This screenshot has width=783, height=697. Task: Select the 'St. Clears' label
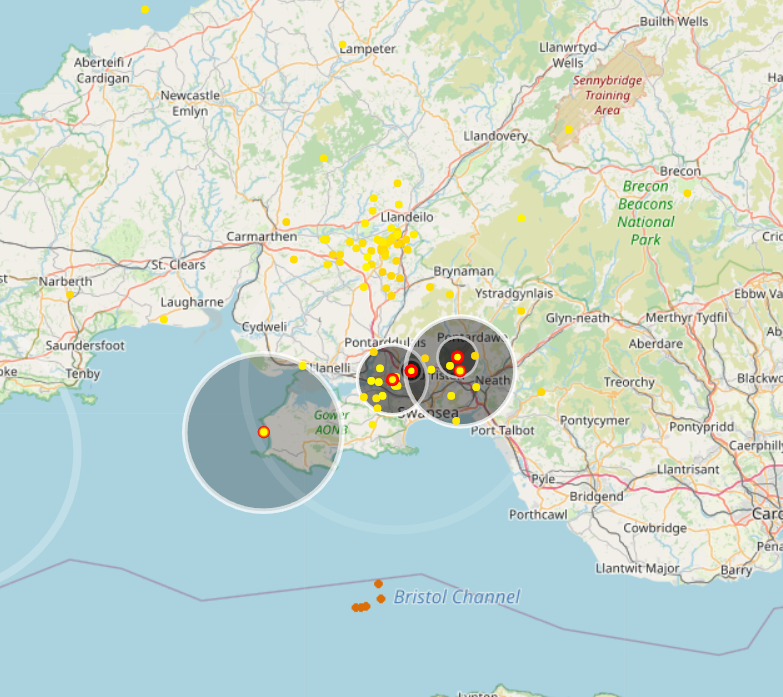178,265
